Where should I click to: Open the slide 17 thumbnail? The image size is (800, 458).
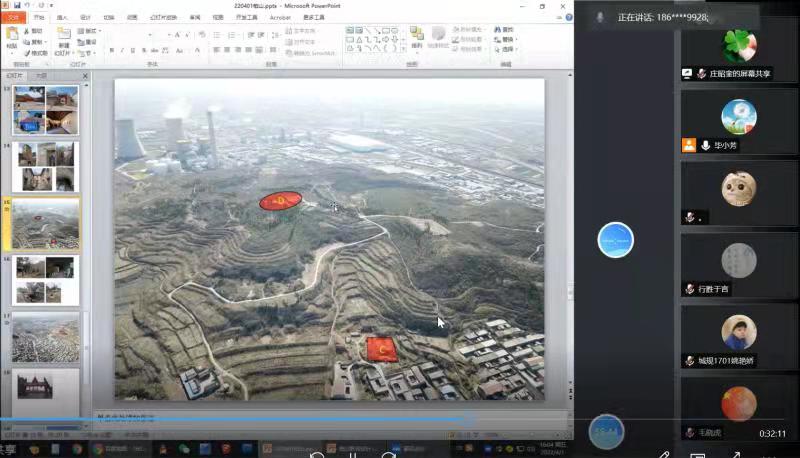45,338
